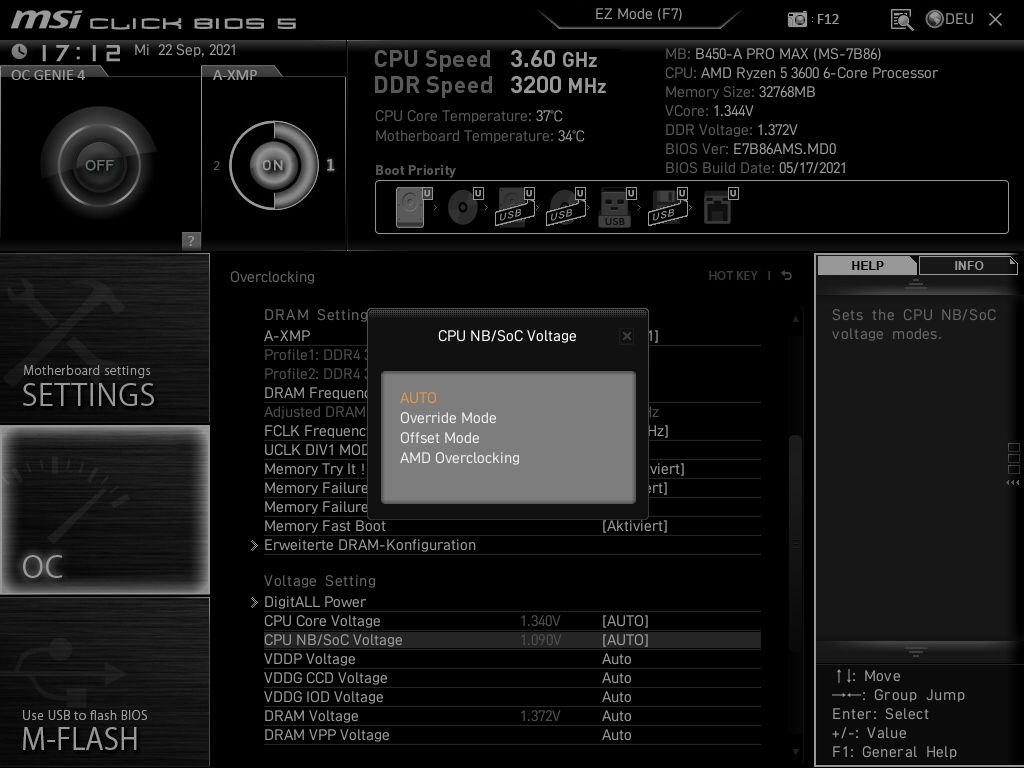Image resolution: width=1024 pixels, height=768 pixels.
Task: Expand the DigitALL Power submenu
Action: tap(314, 601)
